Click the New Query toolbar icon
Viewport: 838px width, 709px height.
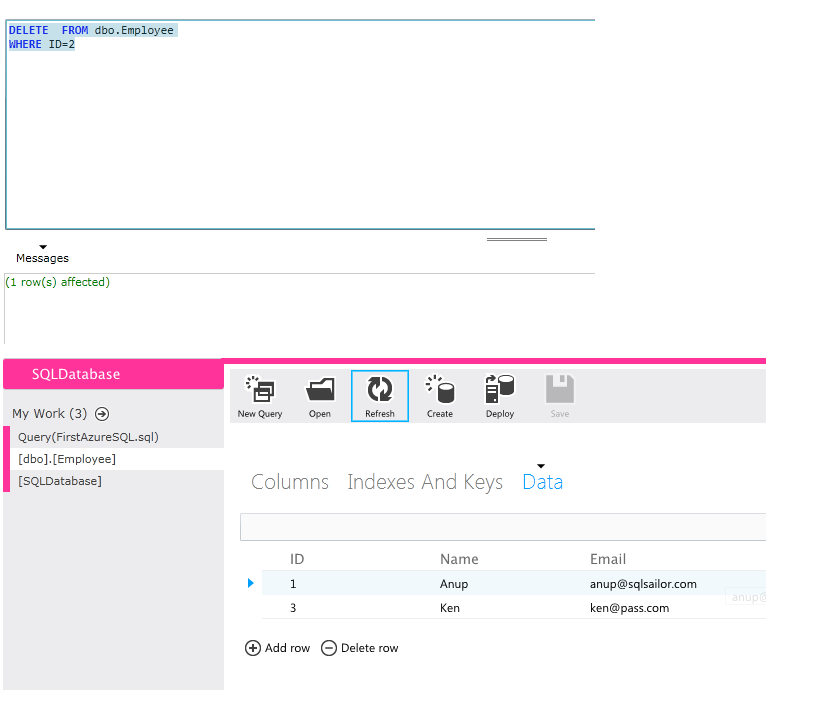point(260,390)
